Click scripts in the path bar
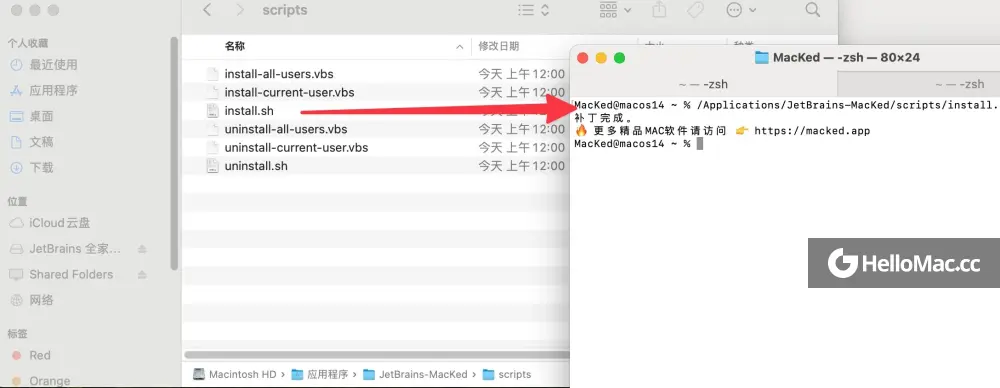This screenshot has width=1000, height=388. (507, 375)
